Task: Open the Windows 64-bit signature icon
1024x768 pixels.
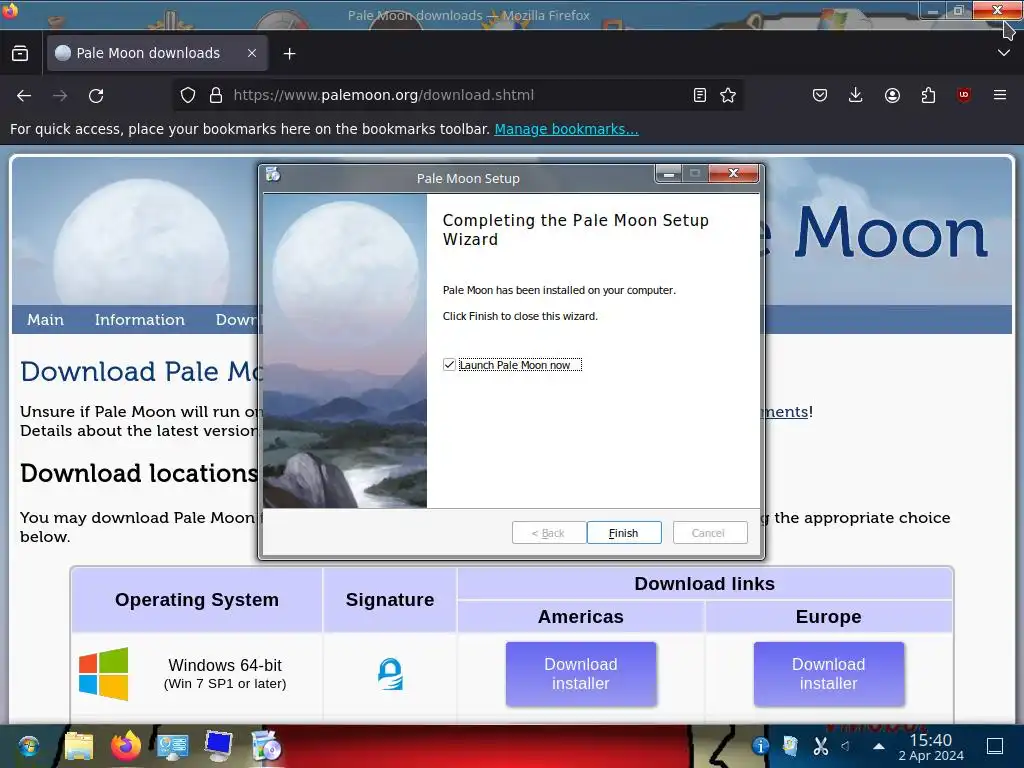Action: 390,674
